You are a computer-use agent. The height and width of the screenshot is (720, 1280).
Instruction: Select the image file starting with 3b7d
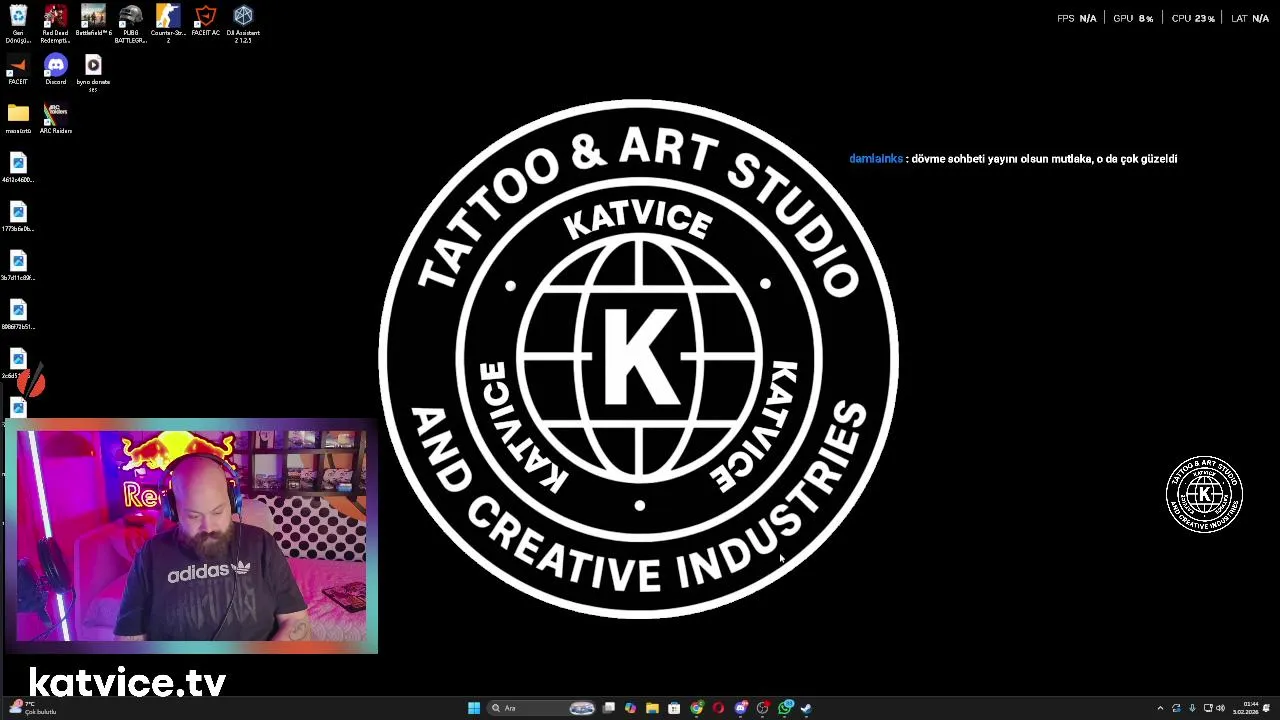(18, 266)
